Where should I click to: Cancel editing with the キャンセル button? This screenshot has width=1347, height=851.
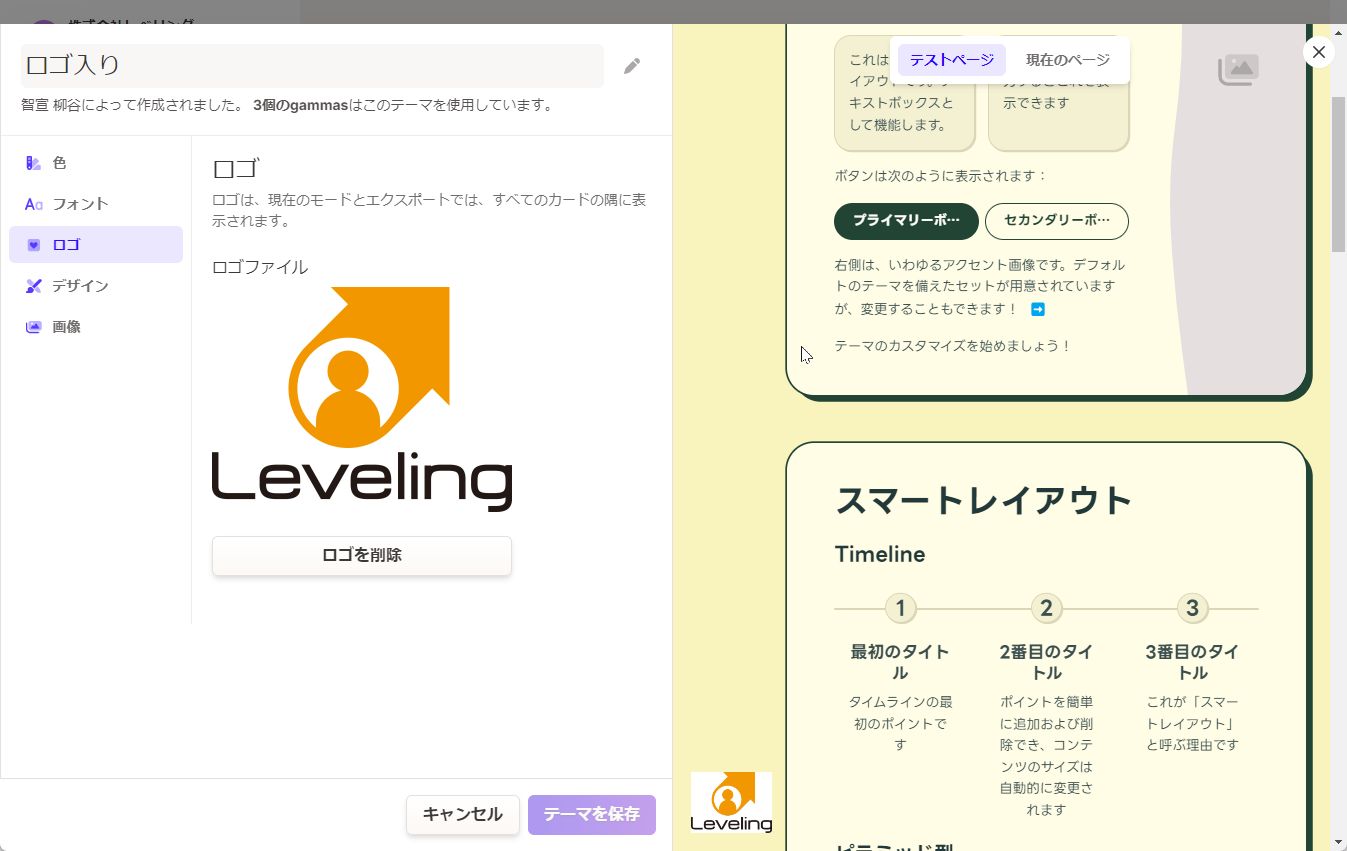[462, 814]
